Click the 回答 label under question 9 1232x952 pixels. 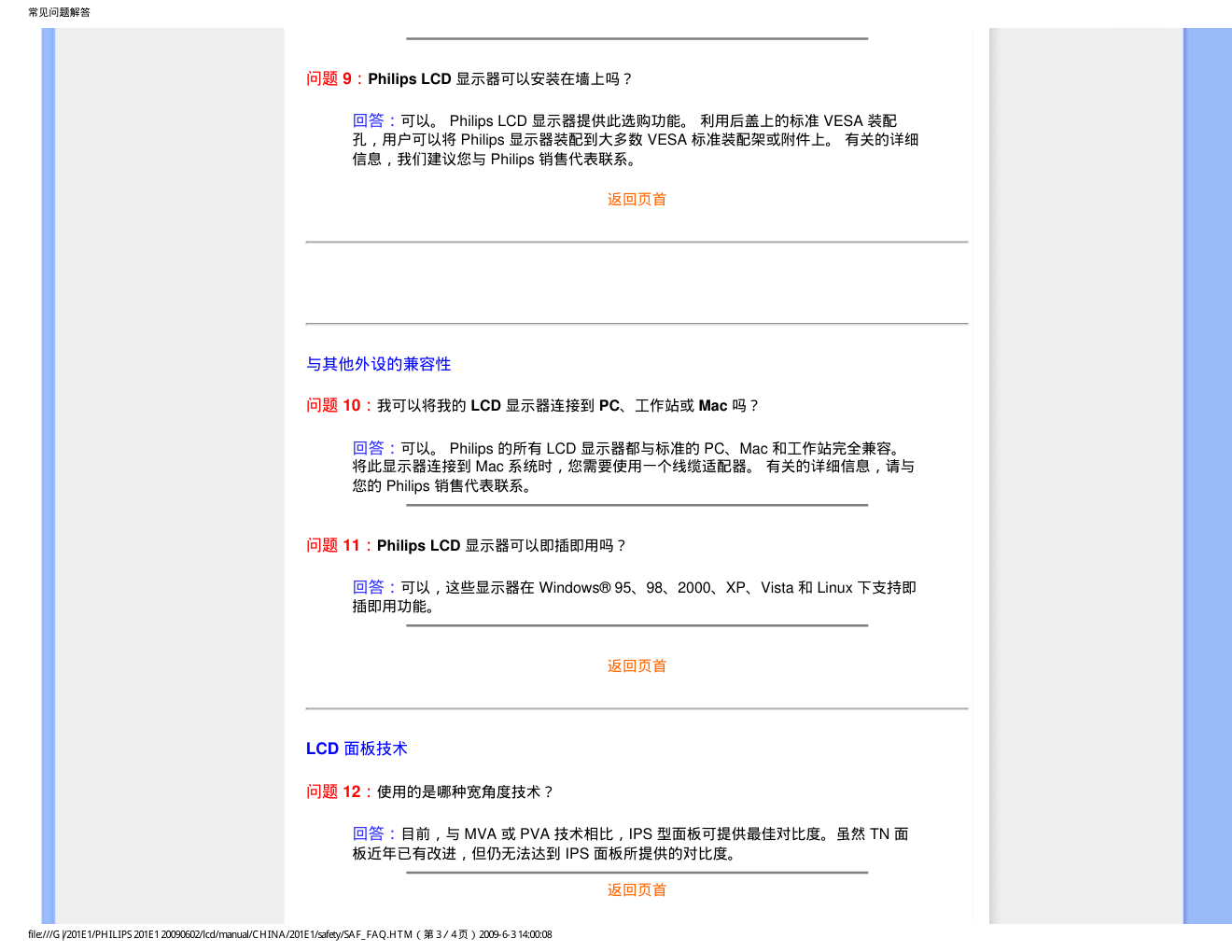point(375,120)
